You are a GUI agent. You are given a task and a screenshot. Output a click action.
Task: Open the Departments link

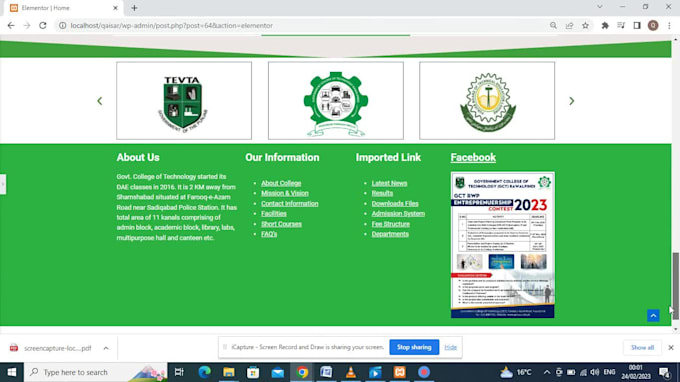coord(390,234)
